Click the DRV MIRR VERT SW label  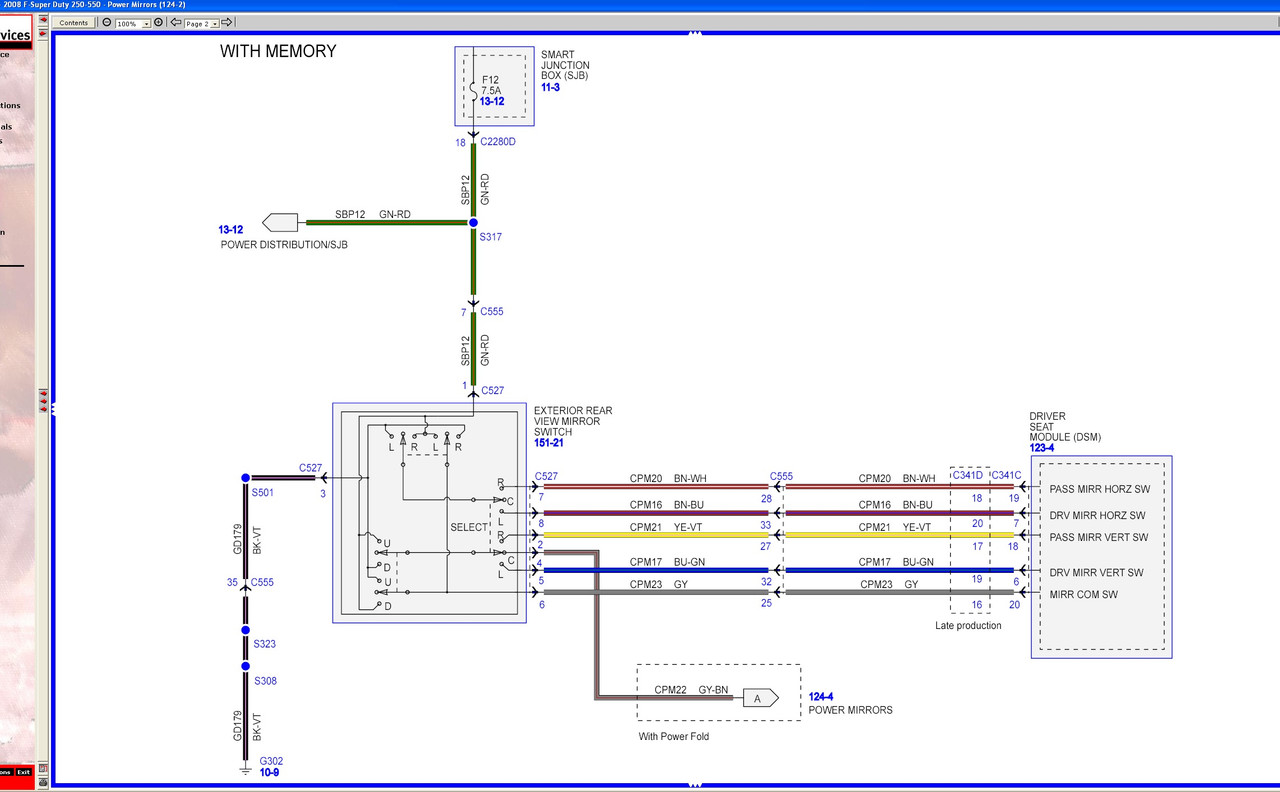click(1097, 573)
